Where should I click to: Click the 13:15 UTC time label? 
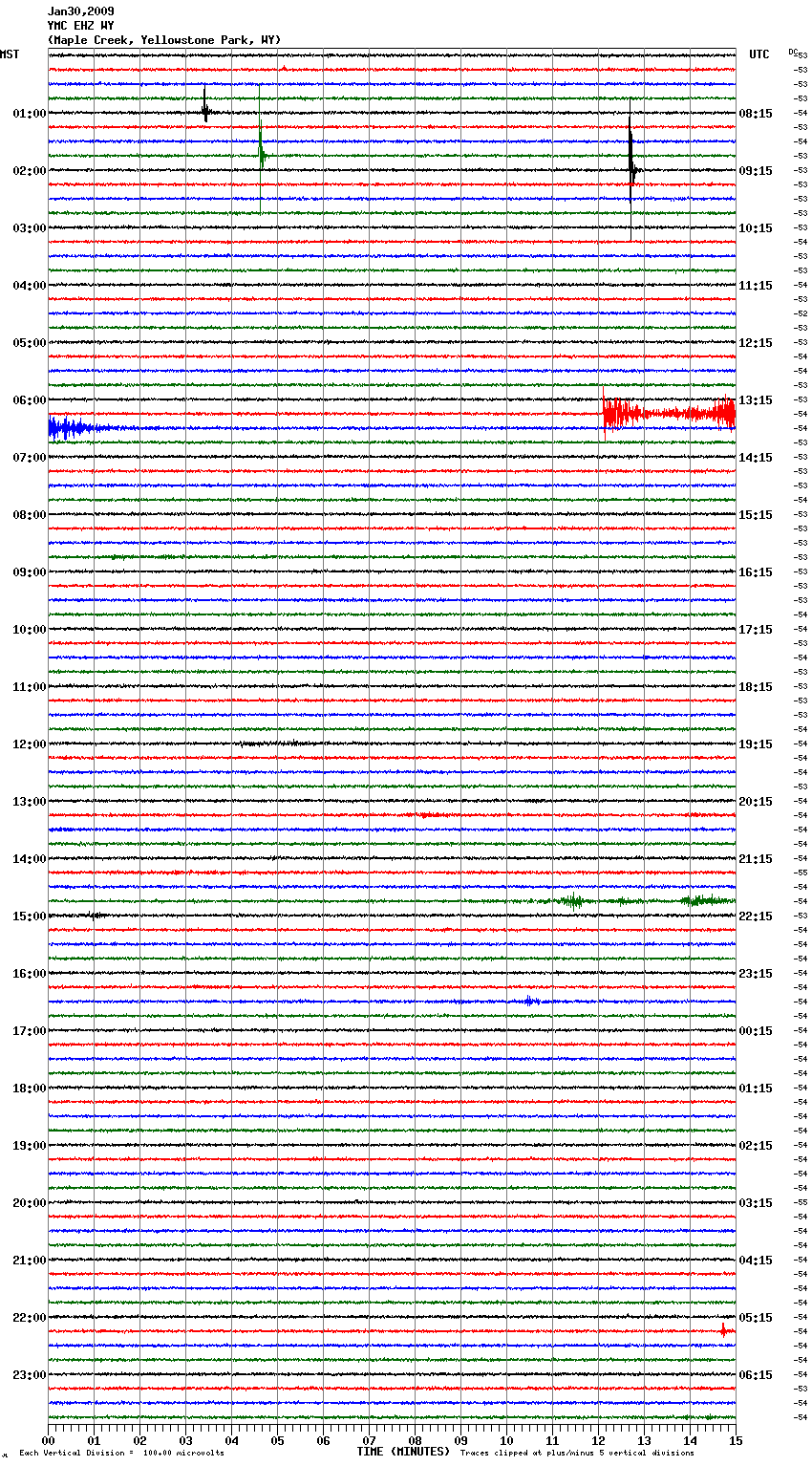pos(756,400)
